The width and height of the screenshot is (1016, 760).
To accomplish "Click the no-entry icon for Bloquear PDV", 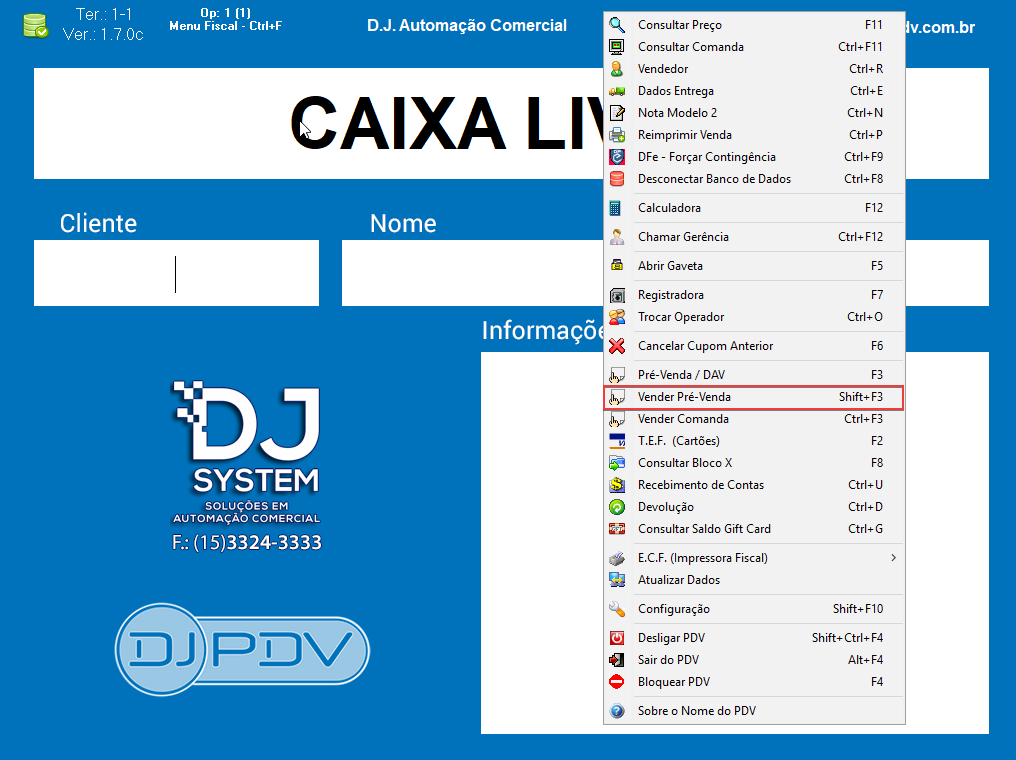I will click(x=617, y=682).
